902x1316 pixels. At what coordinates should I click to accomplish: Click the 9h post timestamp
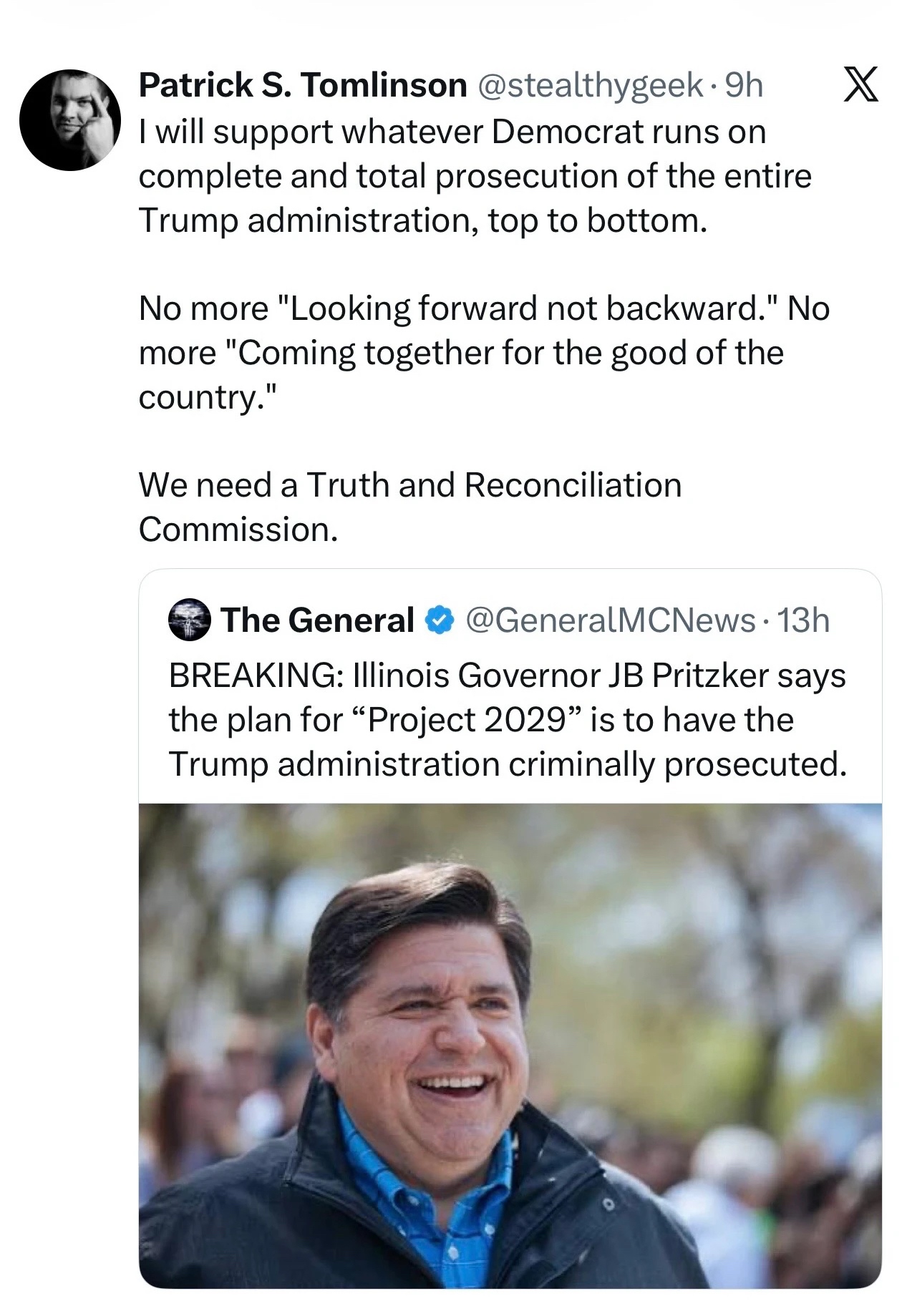click(745, 86)
